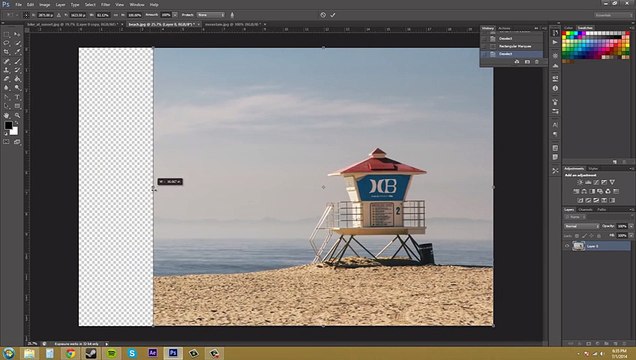Create new snapshot in History panel
This screenshot has height=360, width=636.
(x=527, y=62)
